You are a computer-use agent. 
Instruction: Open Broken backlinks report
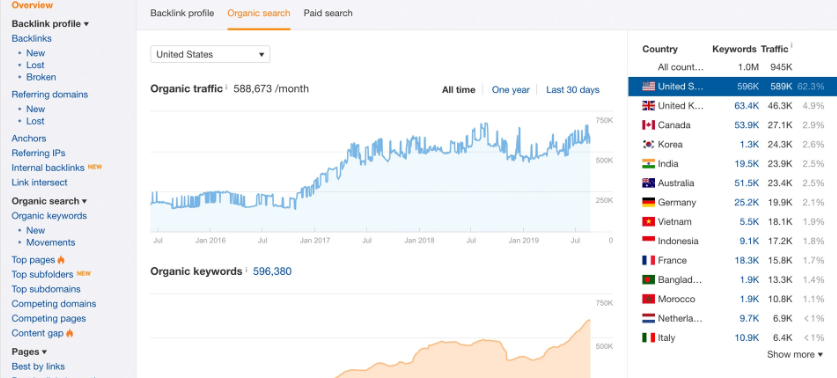click(x=41, y=77)
